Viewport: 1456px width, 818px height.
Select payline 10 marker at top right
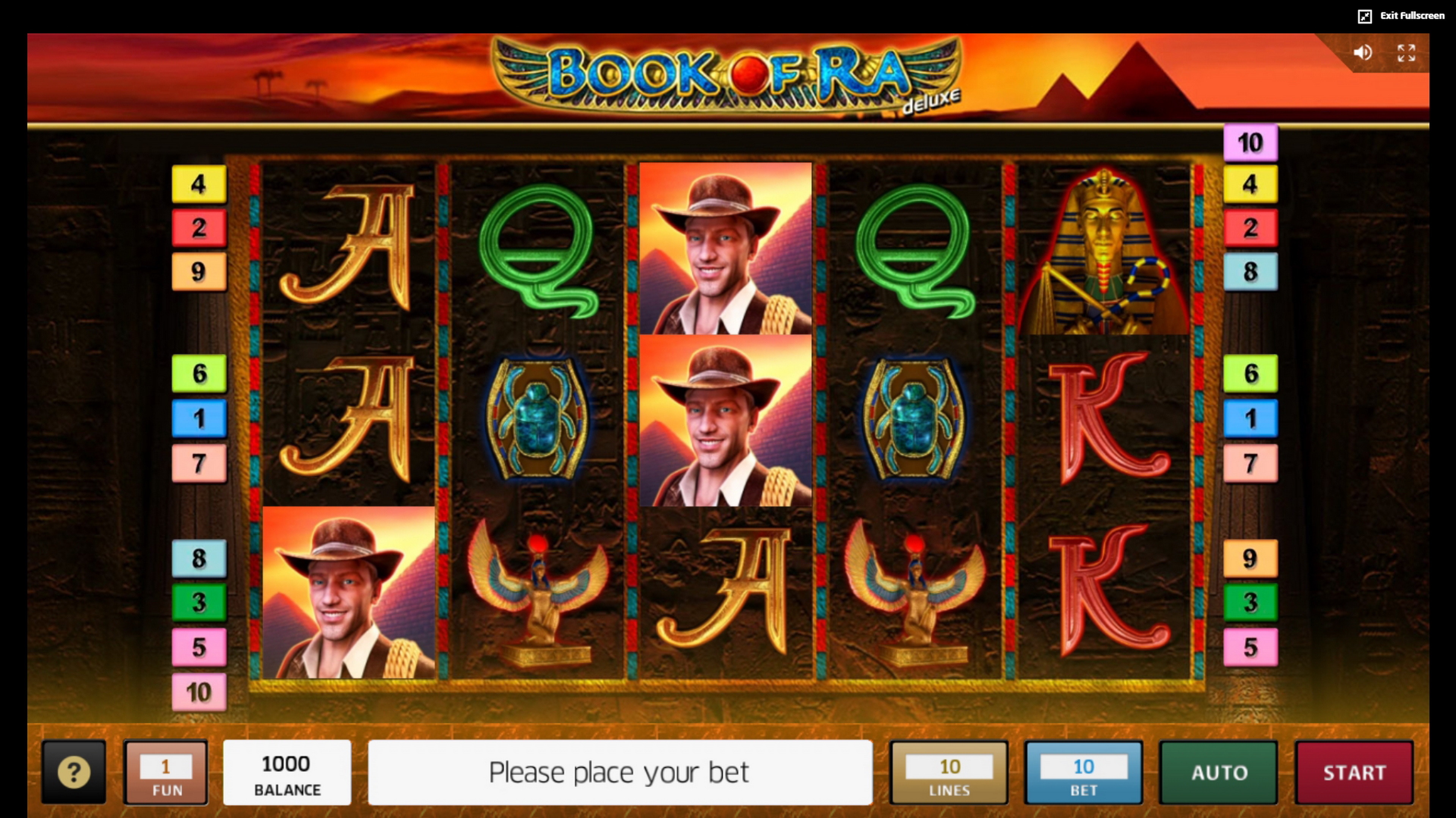click(1250, 143)
